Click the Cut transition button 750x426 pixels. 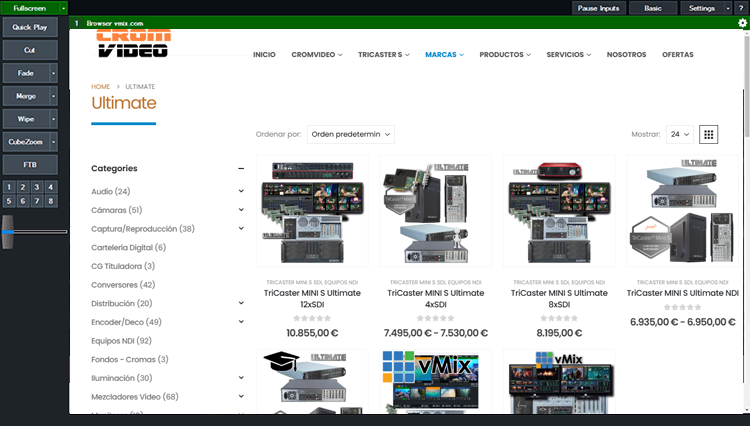30,50
